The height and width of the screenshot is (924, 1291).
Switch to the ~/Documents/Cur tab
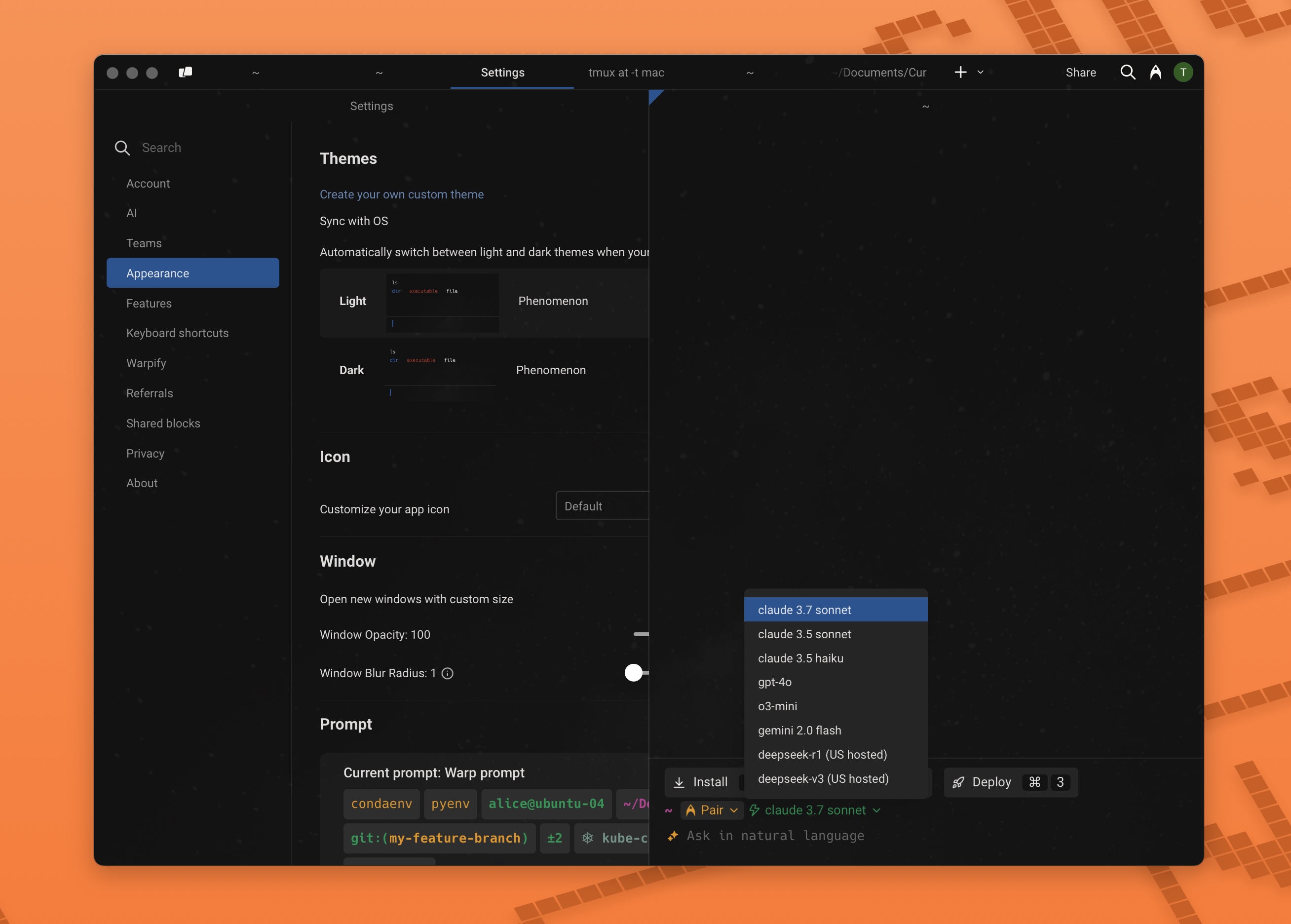pos(879,72)
